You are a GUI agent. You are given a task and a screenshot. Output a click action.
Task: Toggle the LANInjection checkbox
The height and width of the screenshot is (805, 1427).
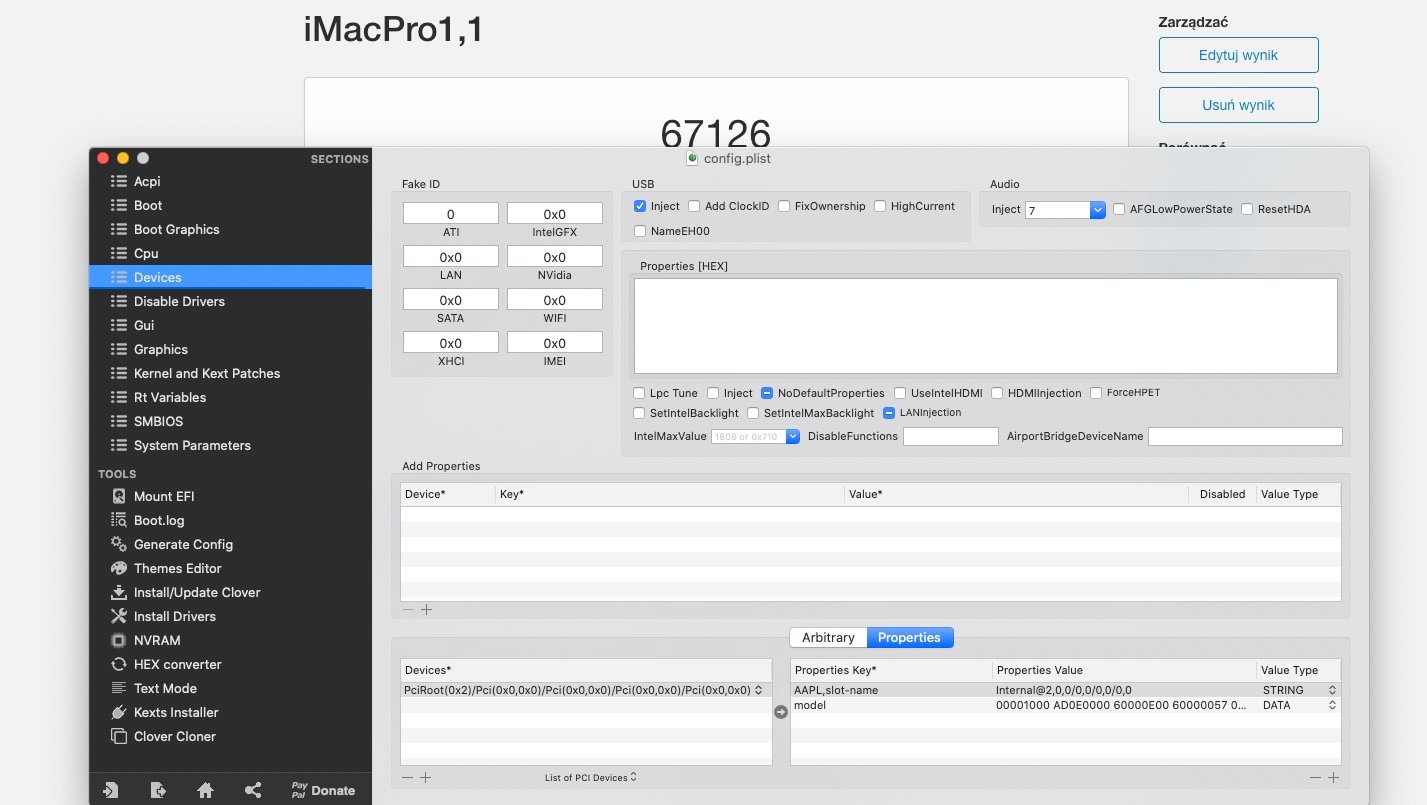[x=889, y=413]
